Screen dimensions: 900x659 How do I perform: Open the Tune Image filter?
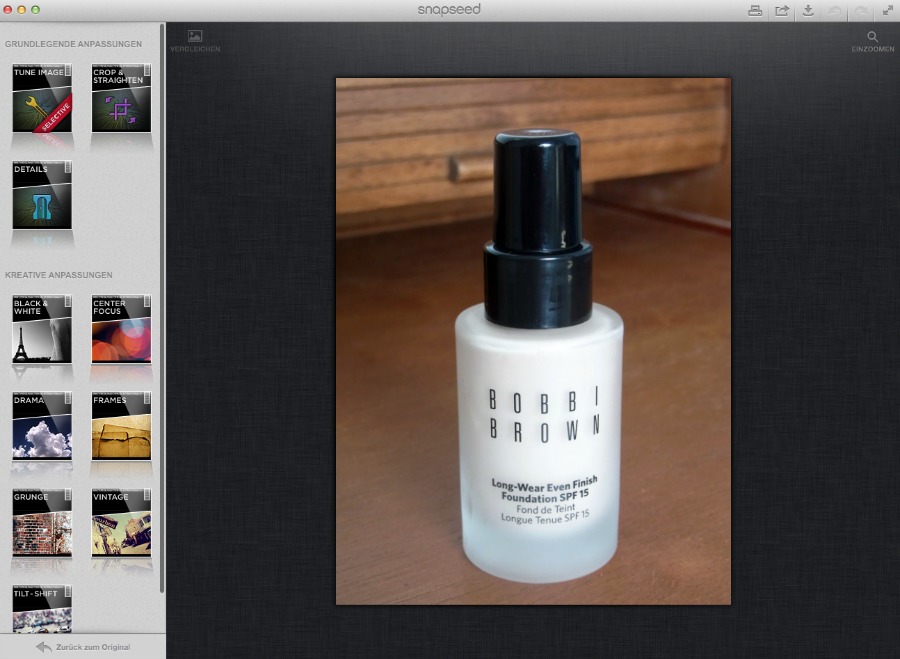(42, 98)
